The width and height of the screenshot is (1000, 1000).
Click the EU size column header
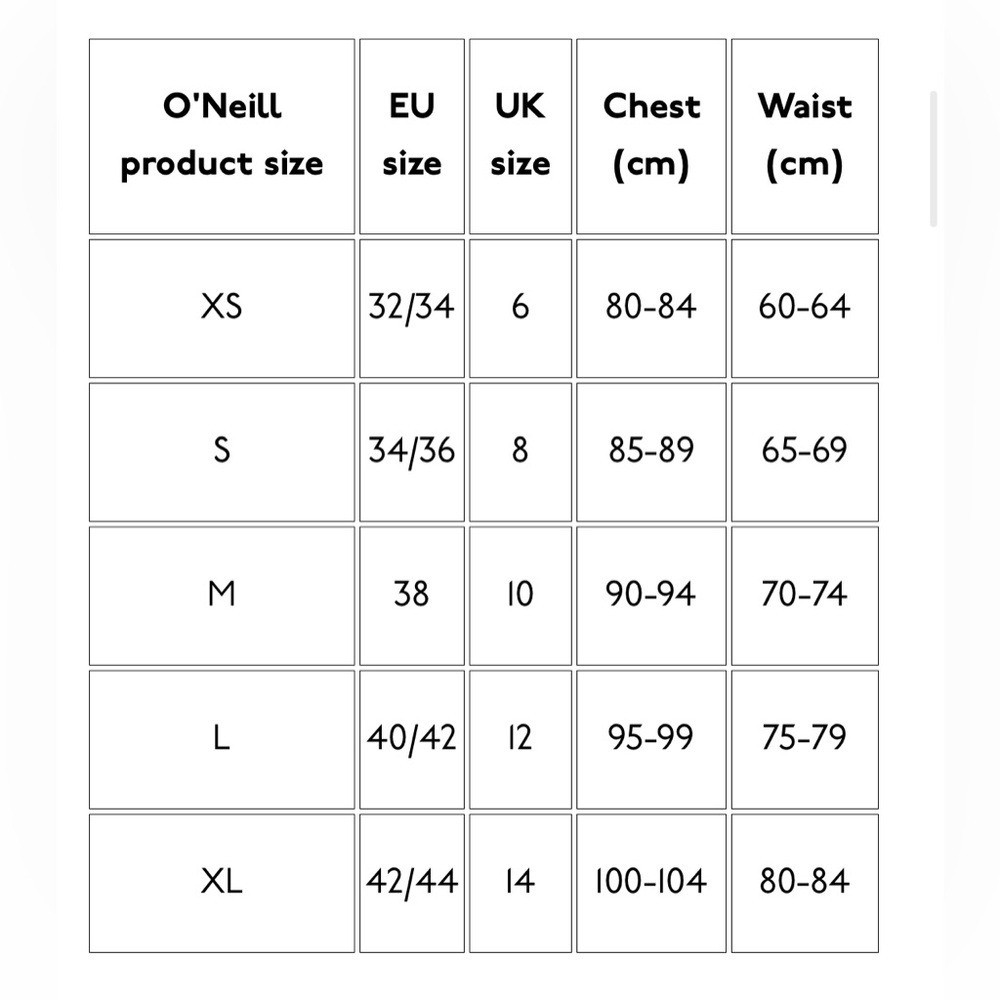[x=412, y=136]
